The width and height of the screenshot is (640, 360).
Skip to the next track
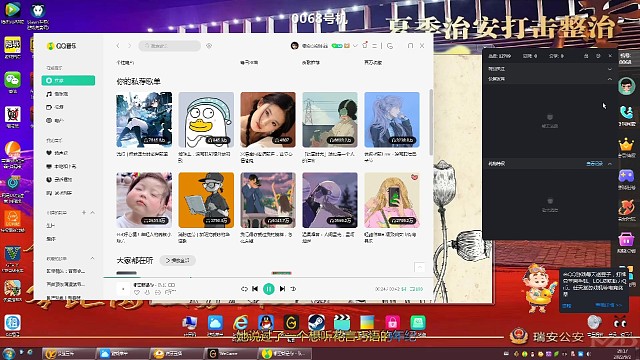[282, 289]
